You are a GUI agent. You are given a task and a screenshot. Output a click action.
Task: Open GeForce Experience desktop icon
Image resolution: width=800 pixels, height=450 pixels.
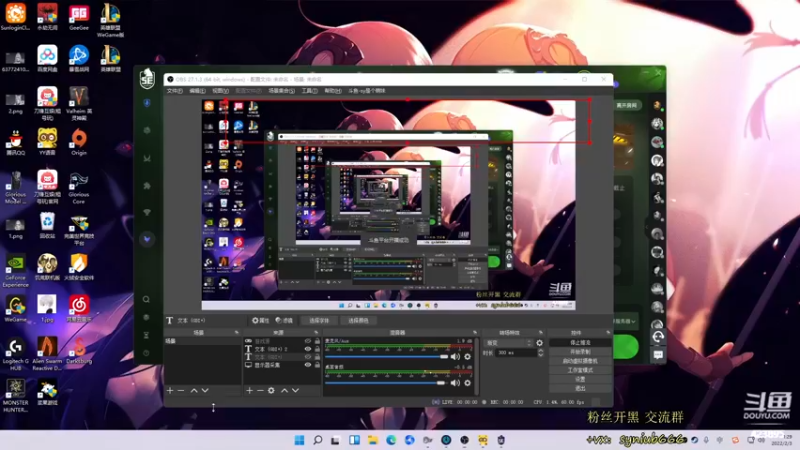pos(16,271)
